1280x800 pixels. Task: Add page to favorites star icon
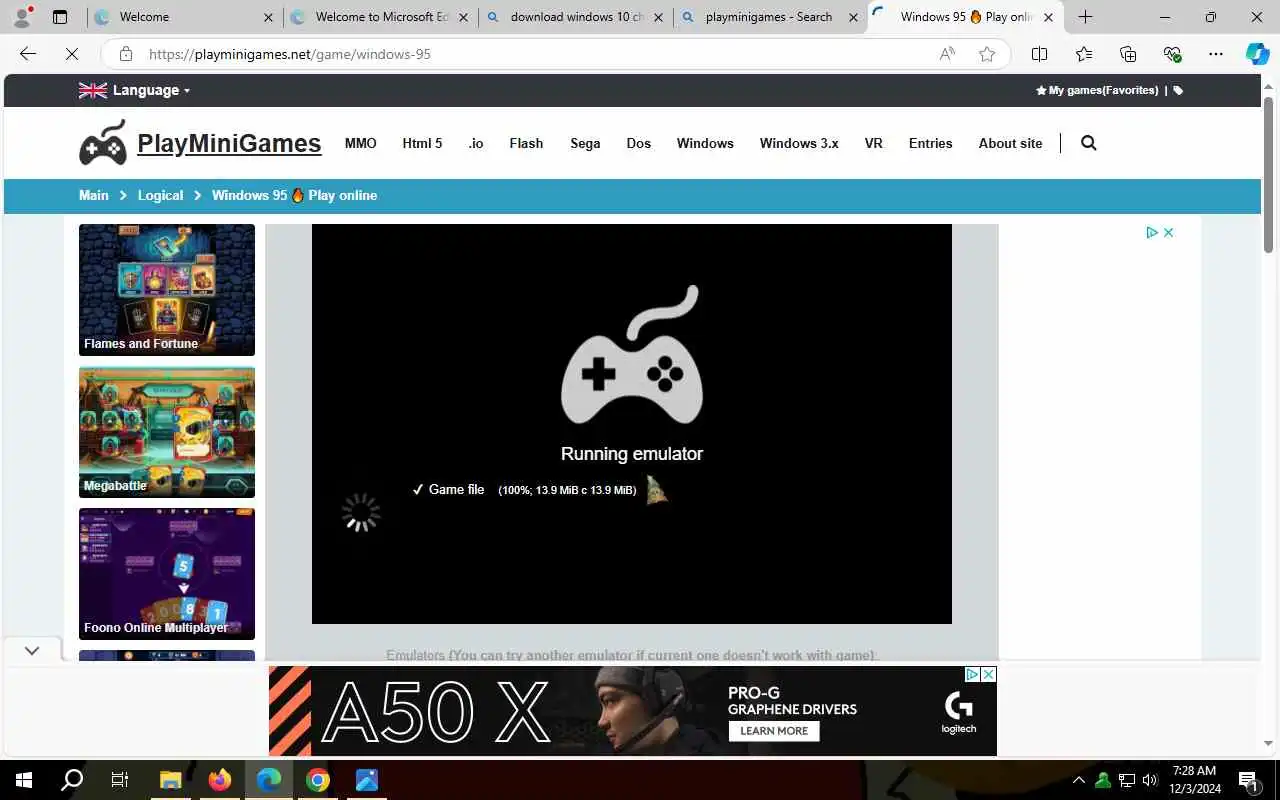pyautogui.click(x=987, y=54)
